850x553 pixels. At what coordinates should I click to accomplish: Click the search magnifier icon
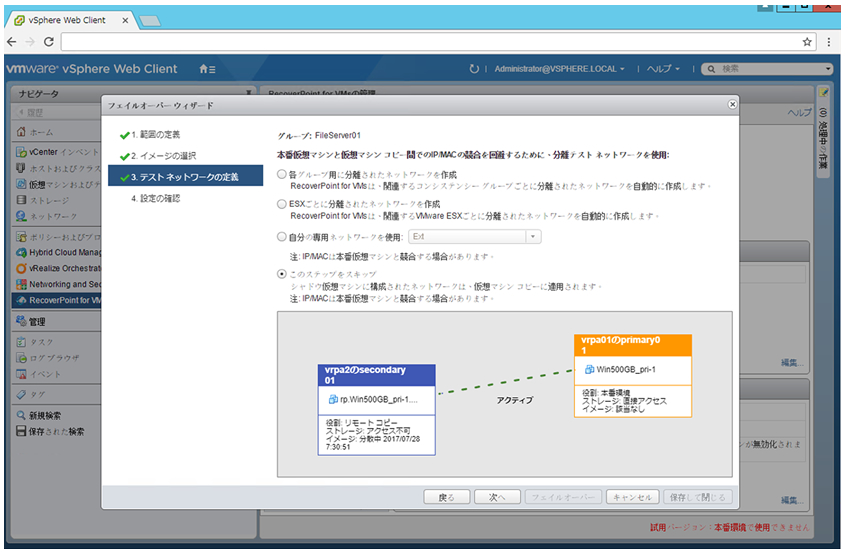[711, 69]
